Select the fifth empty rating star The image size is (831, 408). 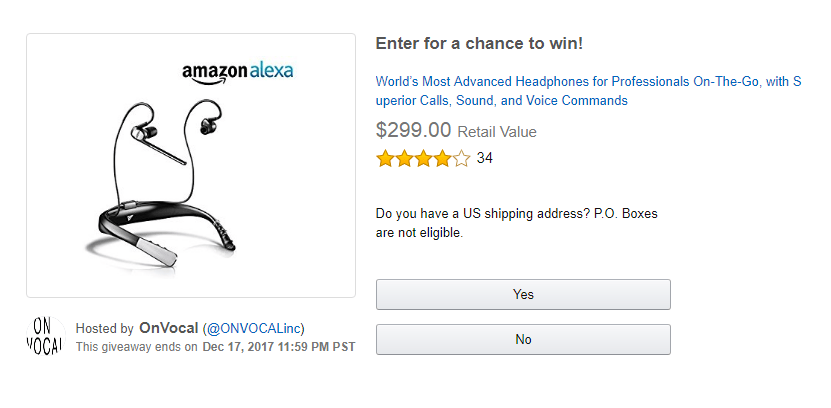point(461,158)
